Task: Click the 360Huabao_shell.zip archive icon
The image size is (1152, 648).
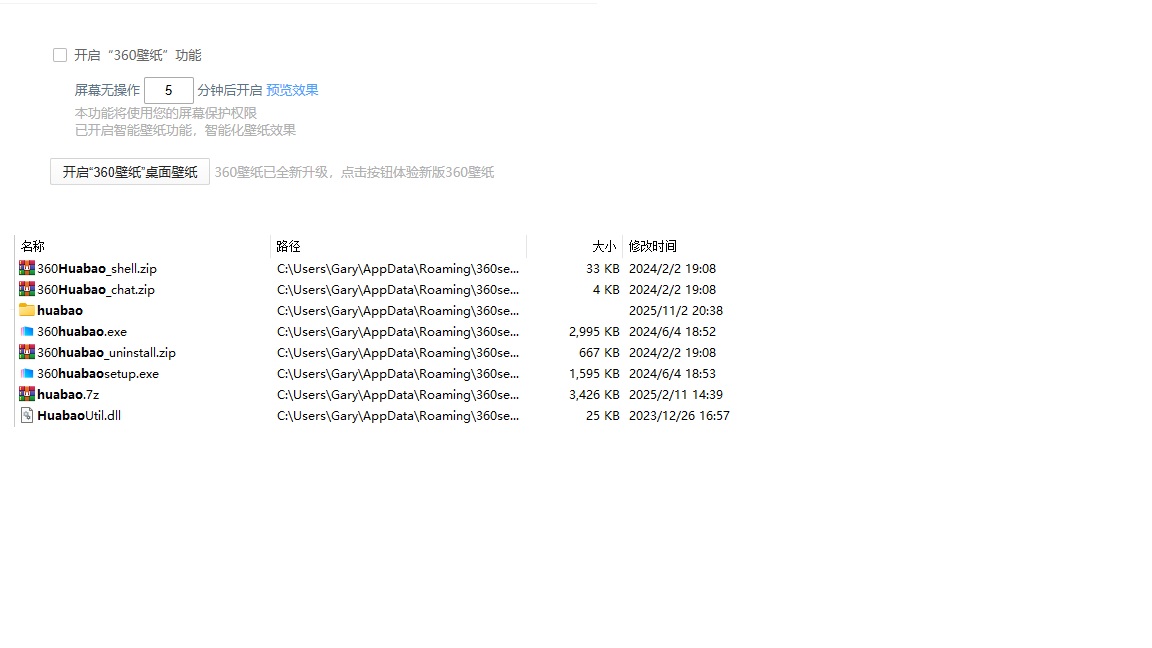Action: [x=27, y=268]
